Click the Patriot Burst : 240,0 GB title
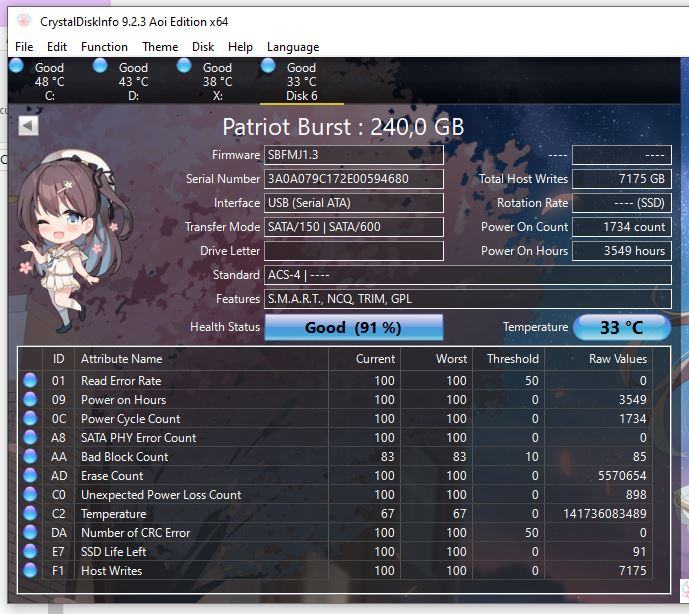Screen dimensions: 689x614 click(x=343, y=127)
